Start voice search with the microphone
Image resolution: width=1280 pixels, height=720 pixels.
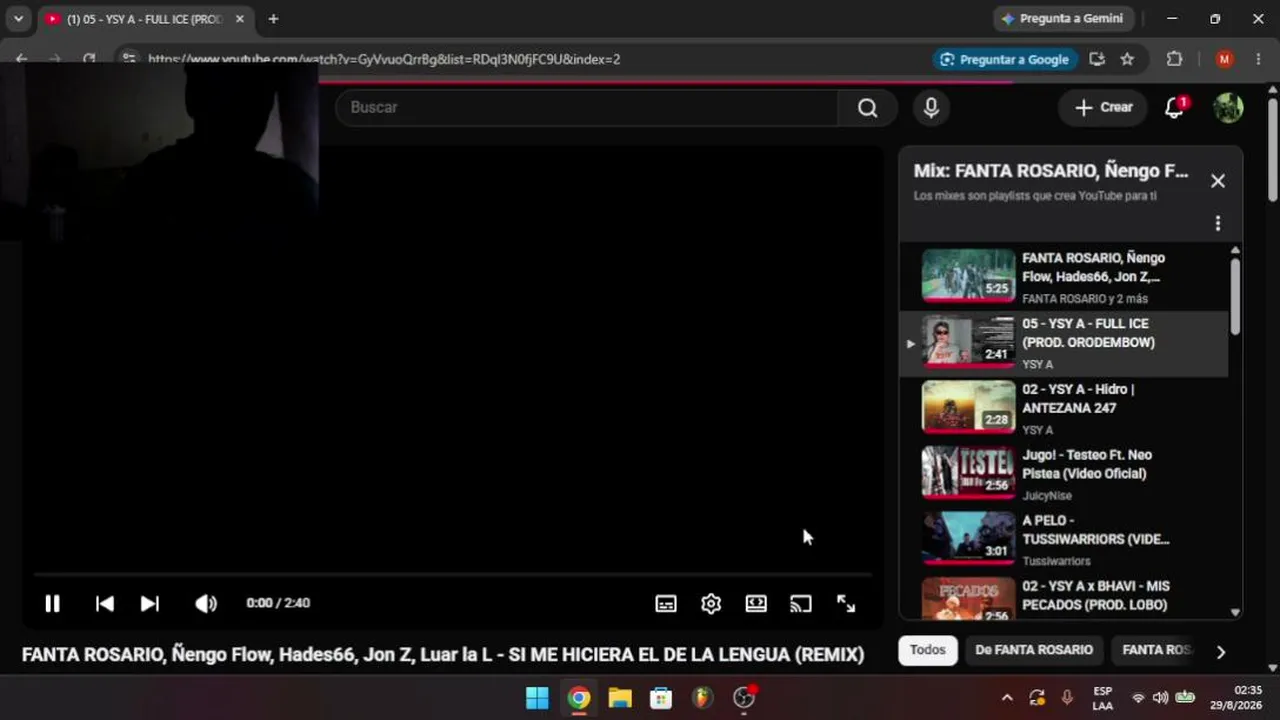931,108
